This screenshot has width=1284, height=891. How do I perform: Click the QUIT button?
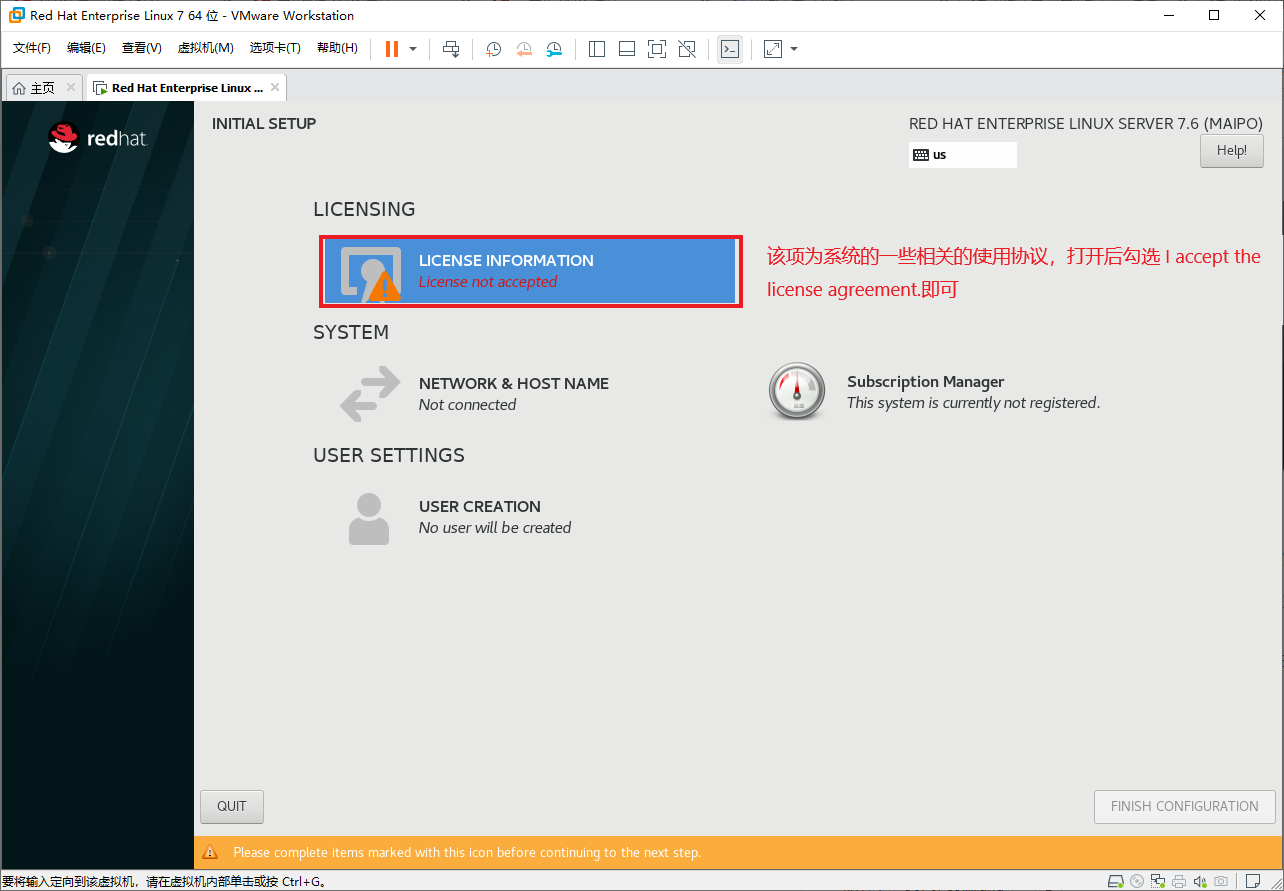tap(232, 806)
